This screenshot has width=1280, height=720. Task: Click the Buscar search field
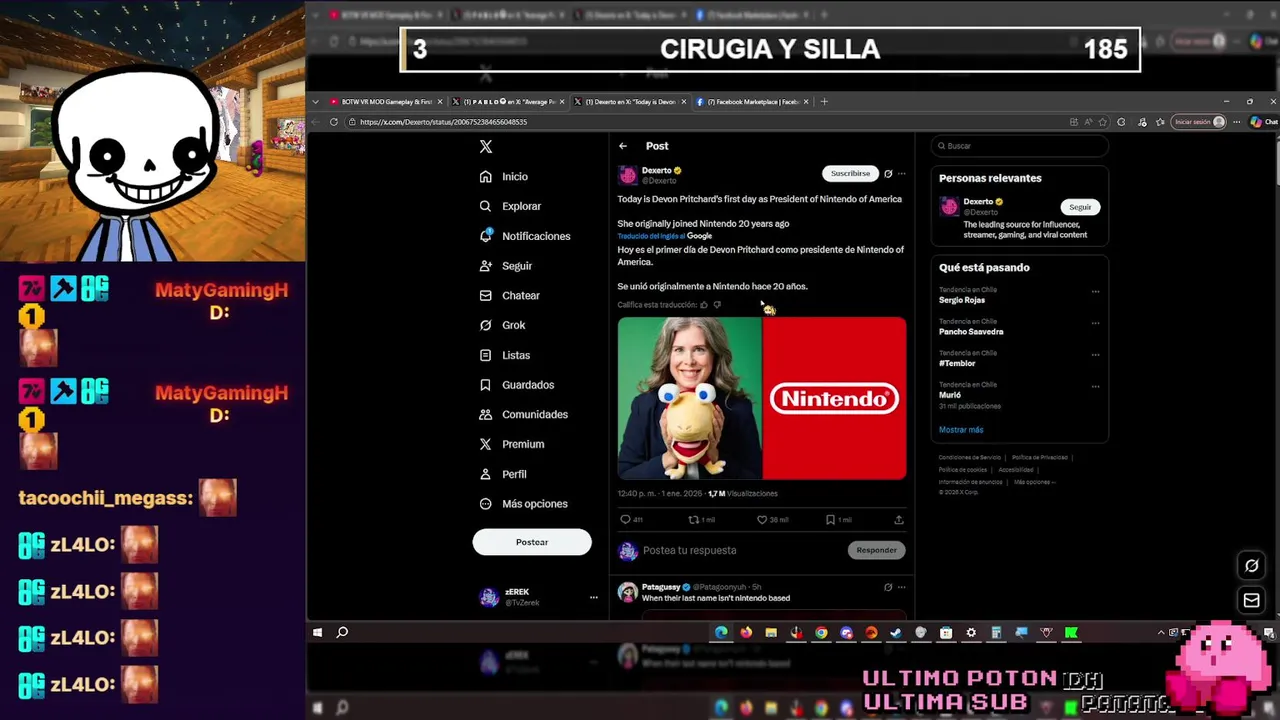[x=1020, y=146]
